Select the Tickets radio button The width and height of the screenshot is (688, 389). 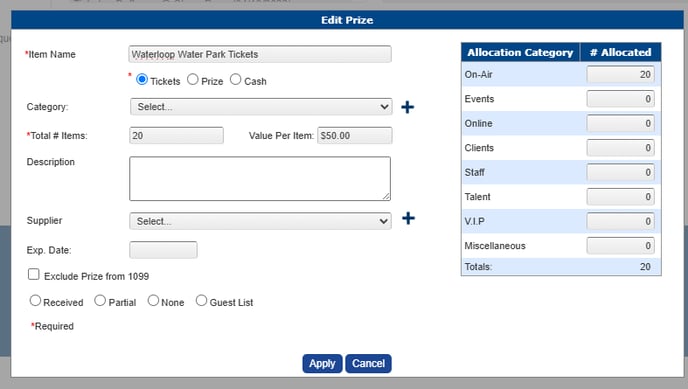point(142,79)
